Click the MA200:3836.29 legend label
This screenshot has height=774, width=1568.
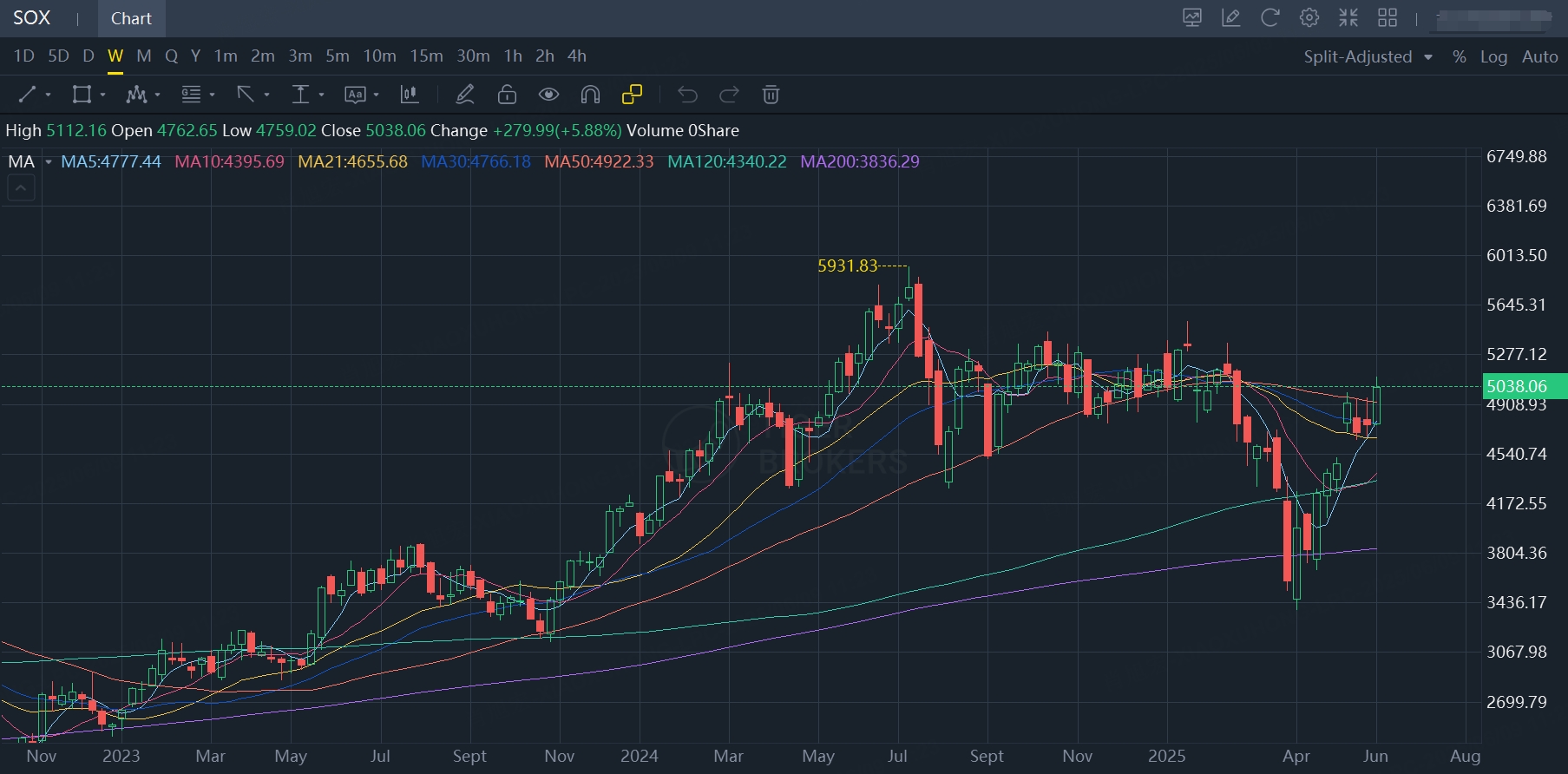[860, 162]
